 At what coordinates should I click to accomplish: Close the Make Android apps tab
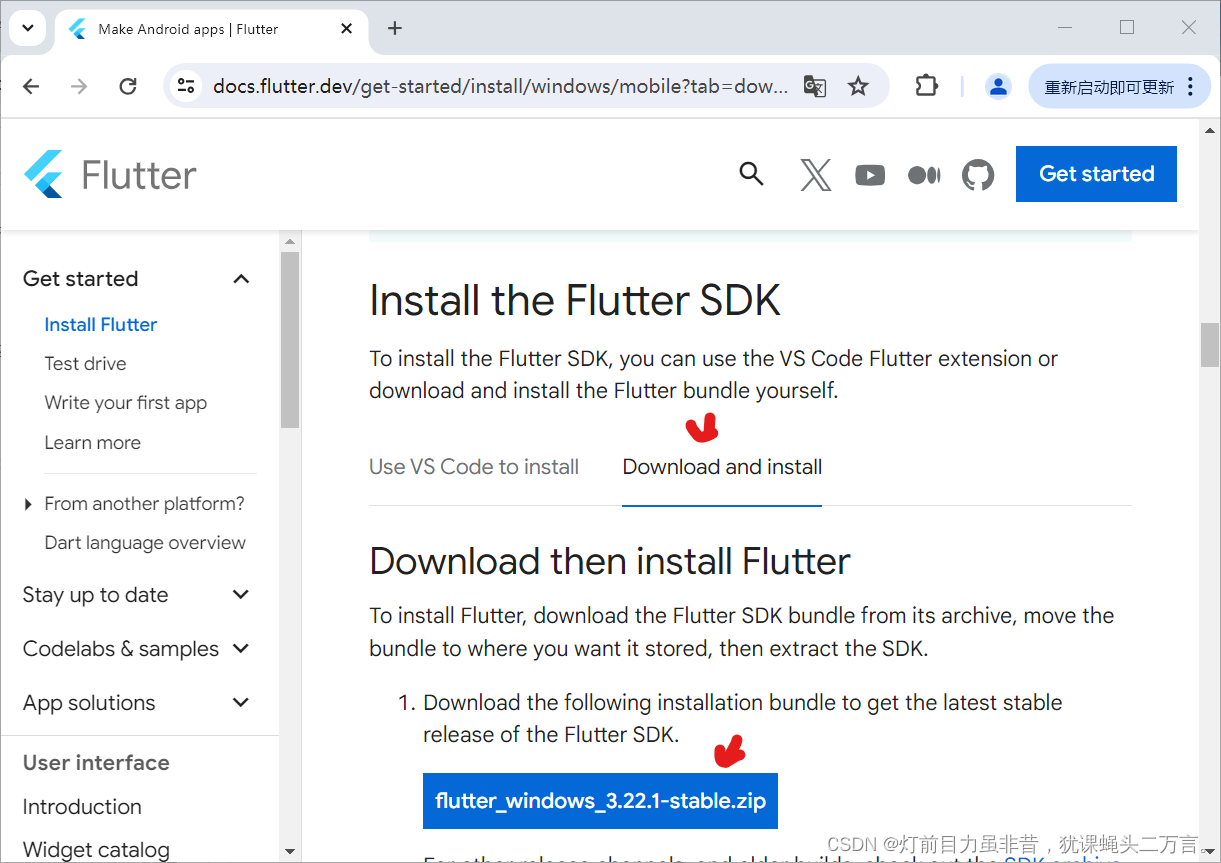tap(347, 29)
